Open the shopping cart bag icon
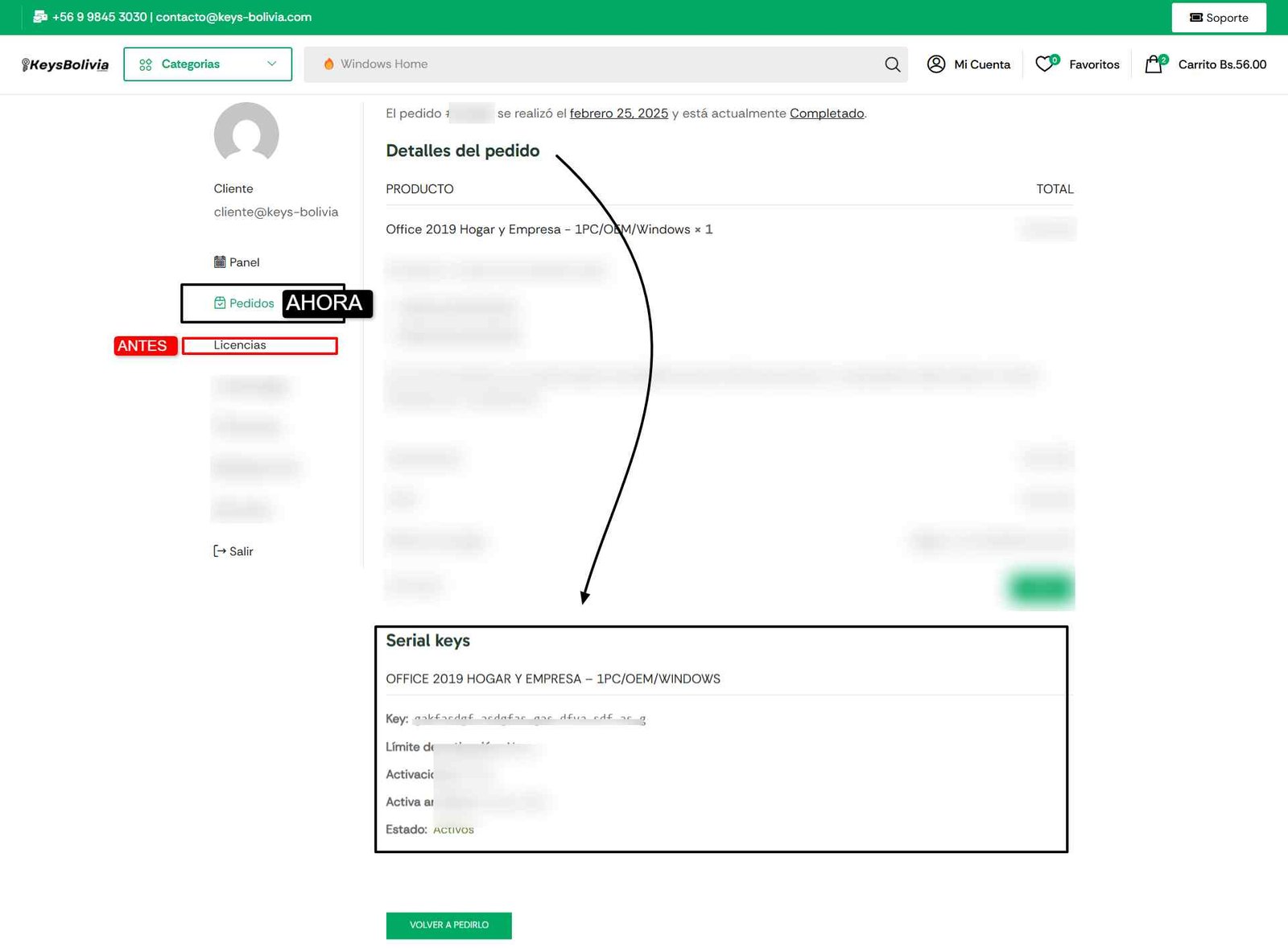This screenshot has height=948, width=1288. click(x=1154, y=64)
